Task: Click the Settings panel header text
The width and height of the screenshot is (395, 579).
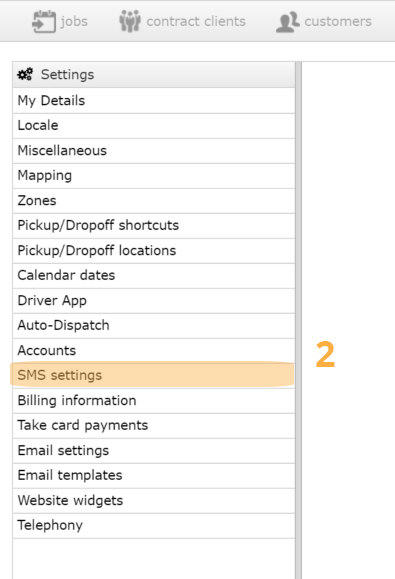Action: (68, 75)
